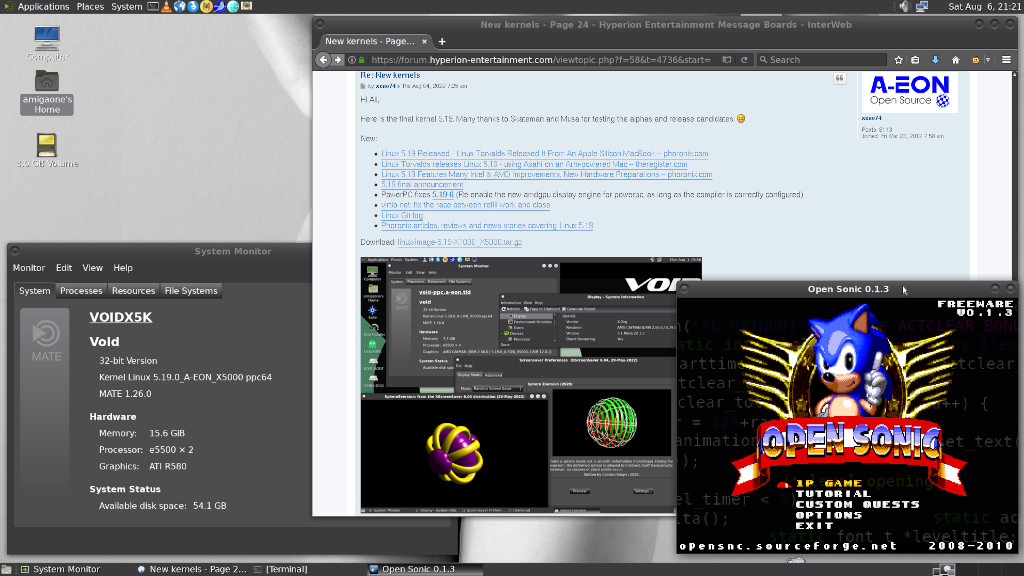
Task: Click the green padlock security icon
Action: 362,59
